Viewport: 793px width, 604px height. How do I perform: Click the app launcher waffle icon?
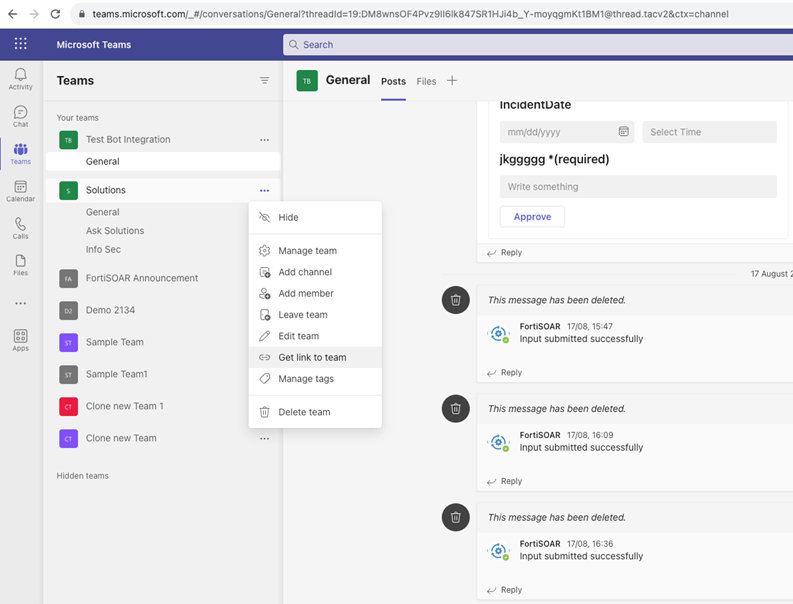(x=20, y=44)
